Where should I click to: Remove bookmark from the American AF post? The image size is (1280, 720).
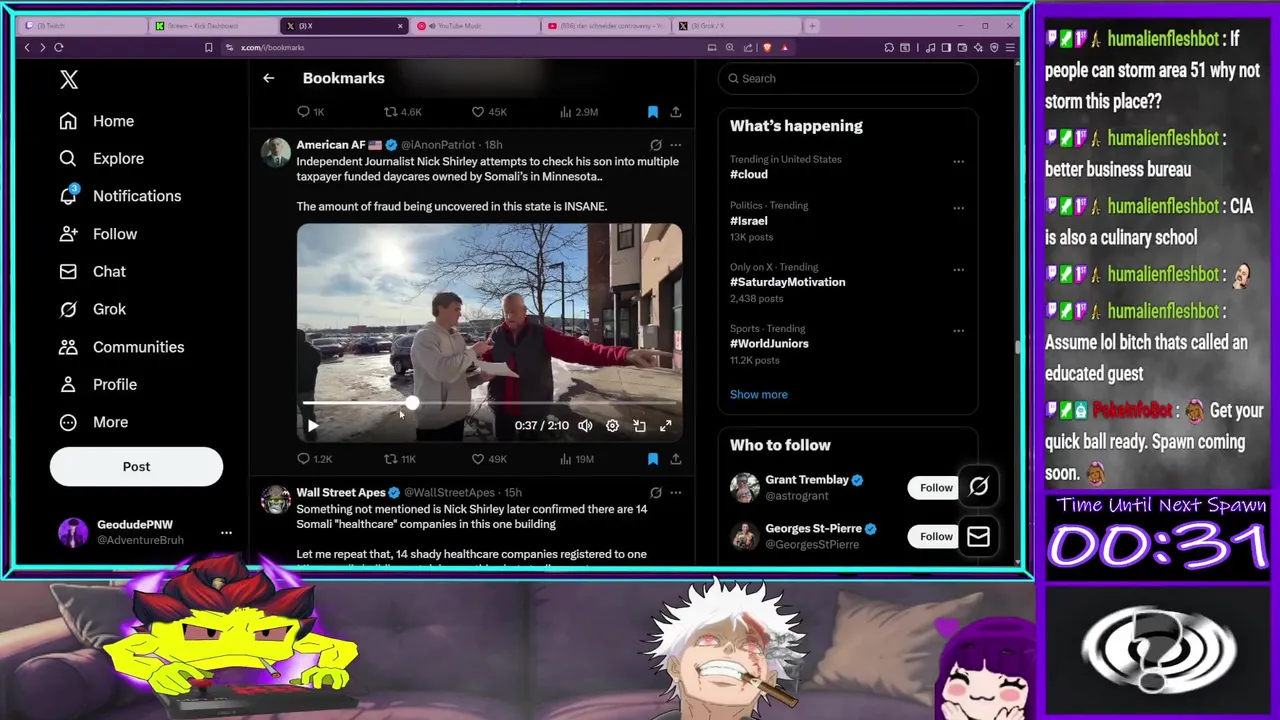point(652,459)
